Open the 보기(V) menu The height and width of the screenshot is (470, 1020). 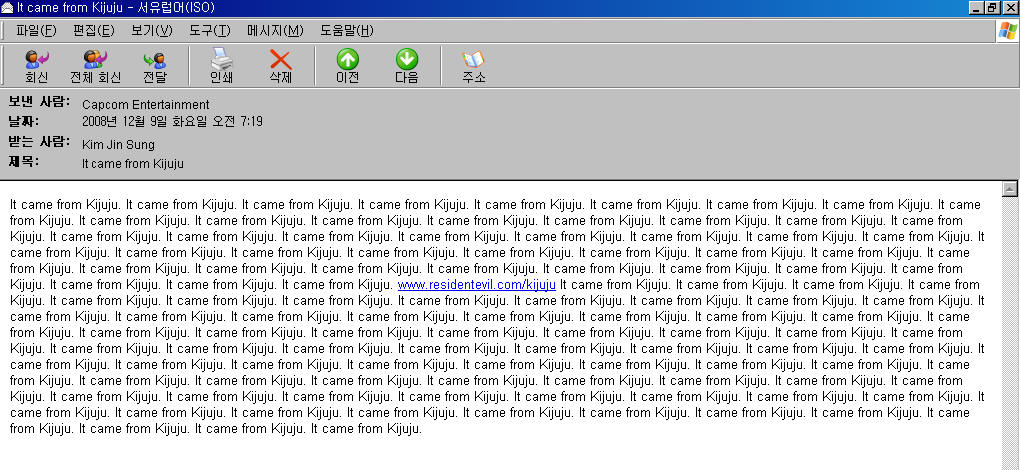click(151, 30)
